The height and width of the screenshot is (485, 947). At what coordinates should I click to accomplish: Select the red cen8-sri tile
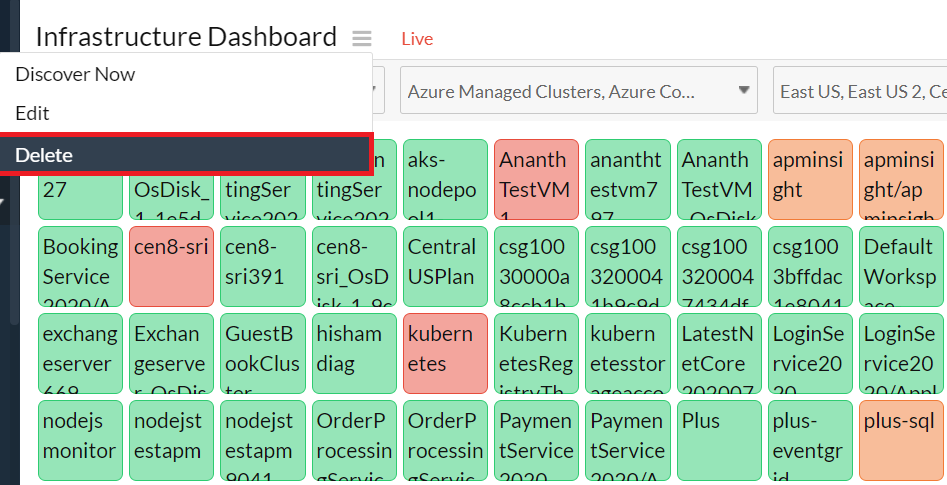[170, 266]
